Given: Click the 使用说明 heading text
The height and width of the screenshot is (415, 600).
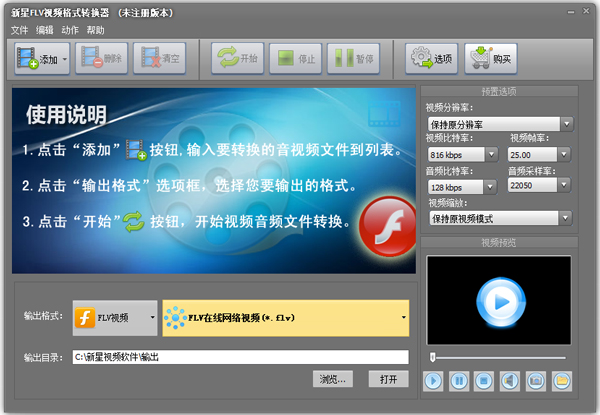Looking at the screenshot, I should (66, 114).
